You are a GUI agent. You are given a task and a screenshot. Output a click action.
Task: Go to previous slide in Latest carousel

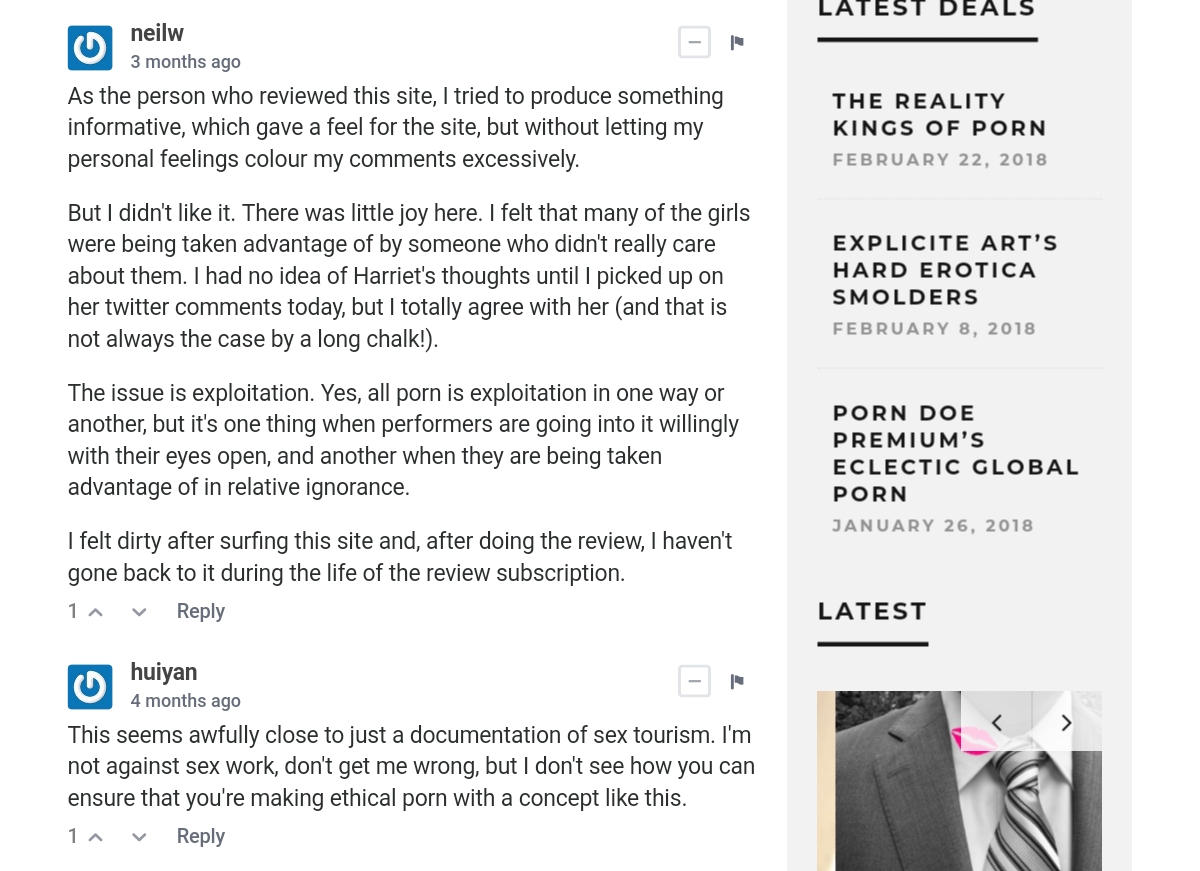pos(996,722)
